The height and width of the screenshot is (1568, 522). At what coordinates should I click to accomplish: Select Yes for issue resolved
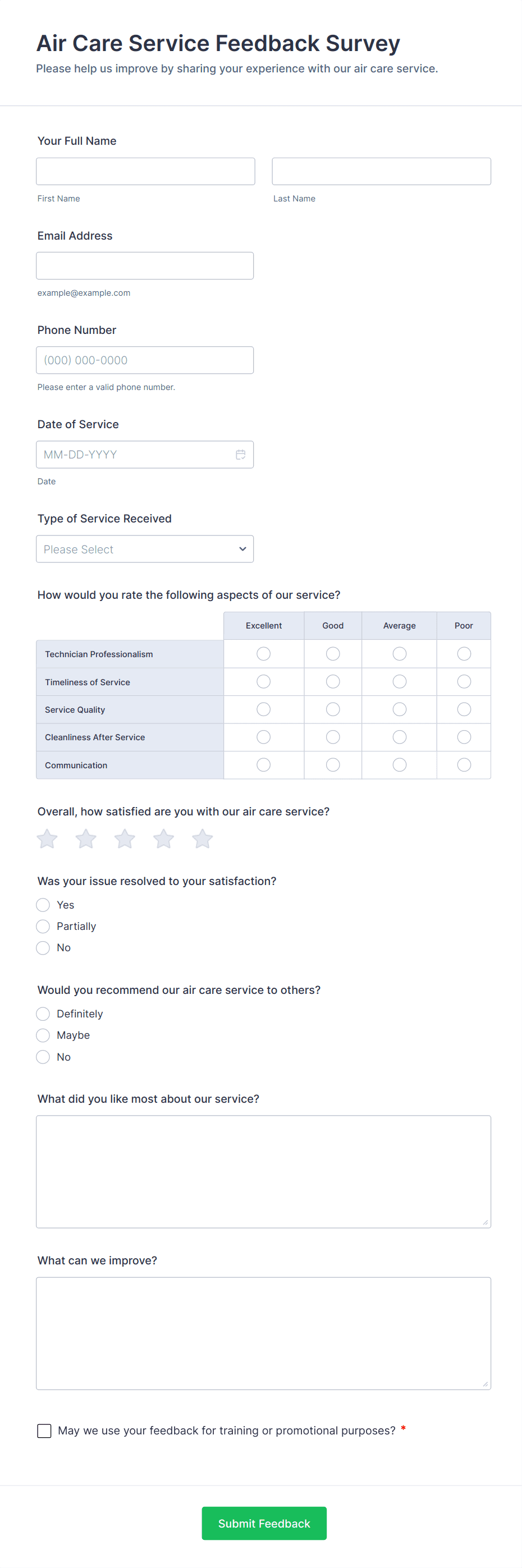pos(43,905)
